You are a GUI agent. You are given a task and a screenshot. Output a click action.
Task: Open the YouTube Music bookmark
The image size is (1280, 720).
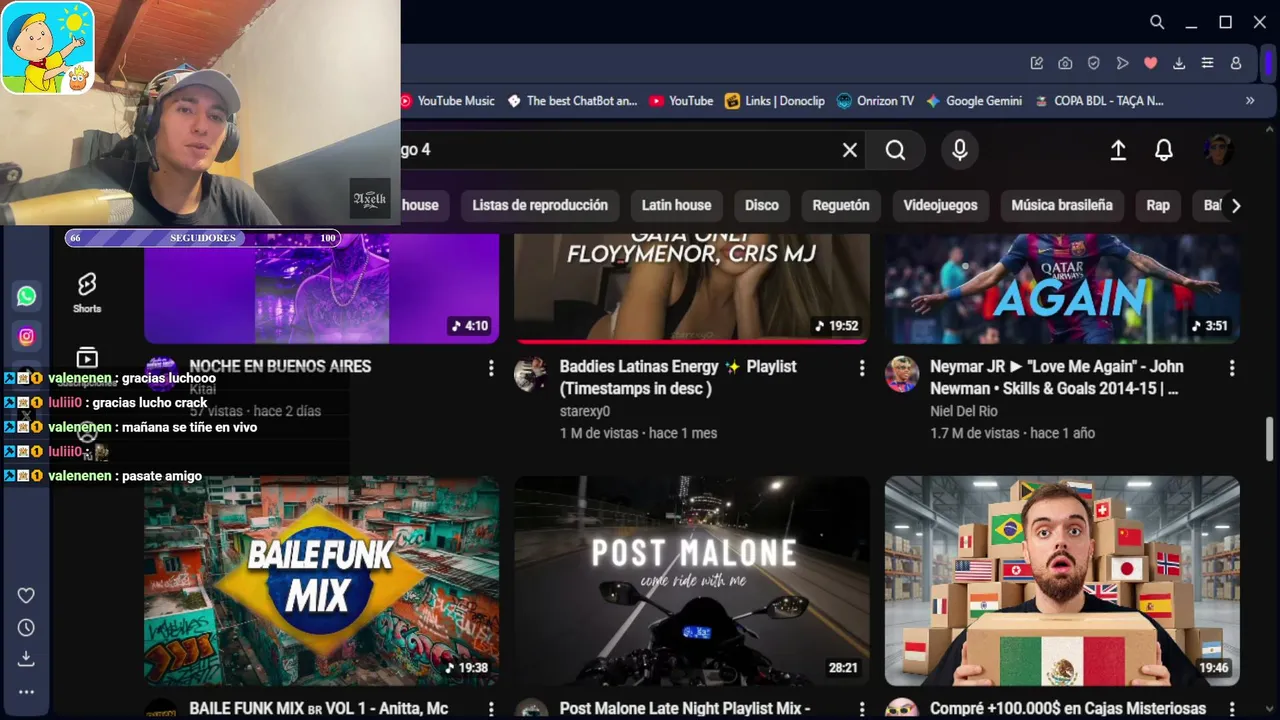(448, 101)
